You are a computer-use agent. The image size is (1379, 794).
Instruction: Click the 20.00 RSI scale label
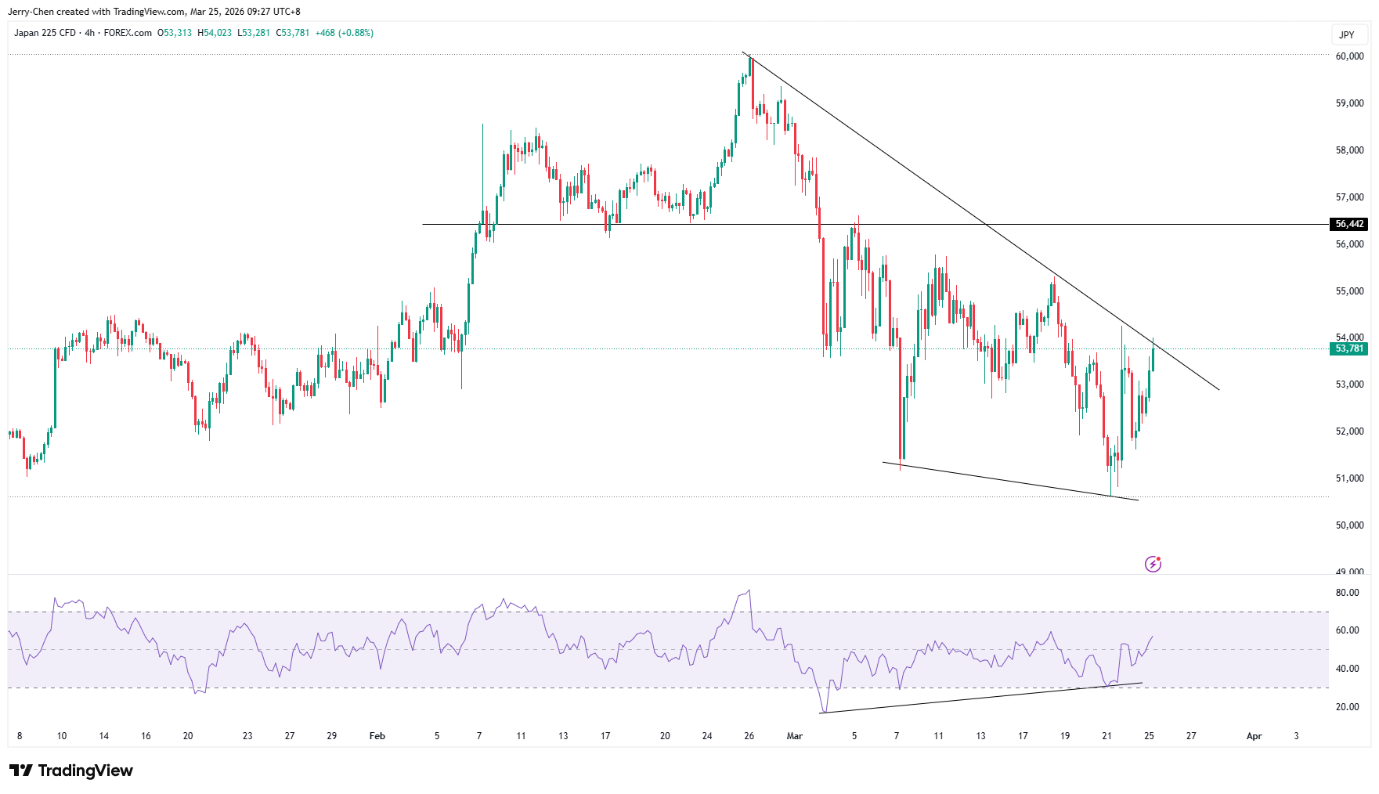click(1346, 706)
